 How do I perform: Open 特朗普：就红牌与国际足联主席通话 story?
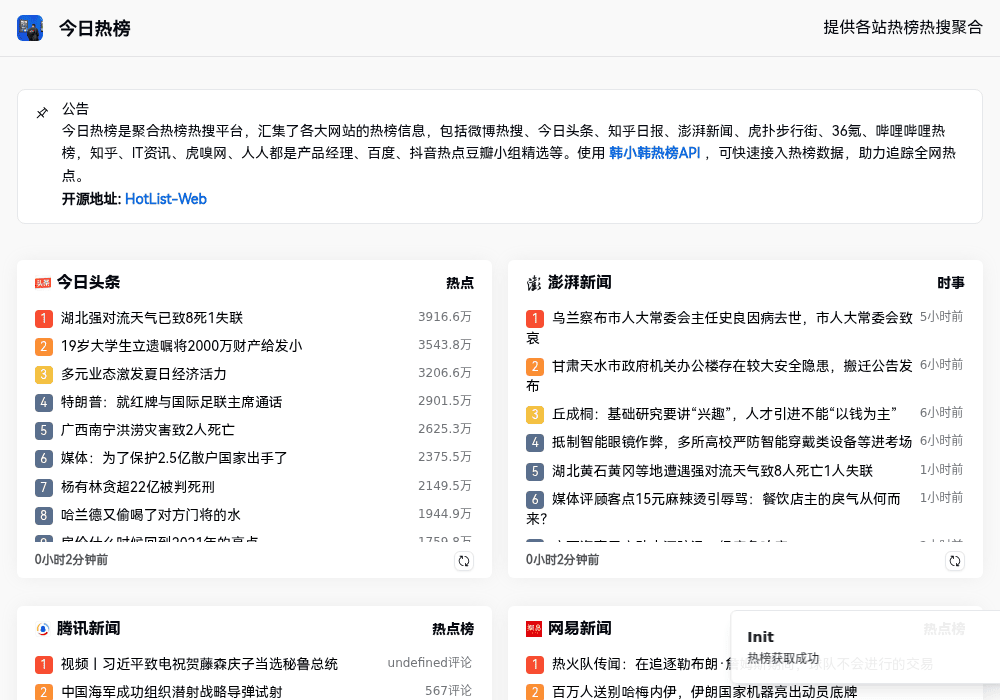point(172,402)
